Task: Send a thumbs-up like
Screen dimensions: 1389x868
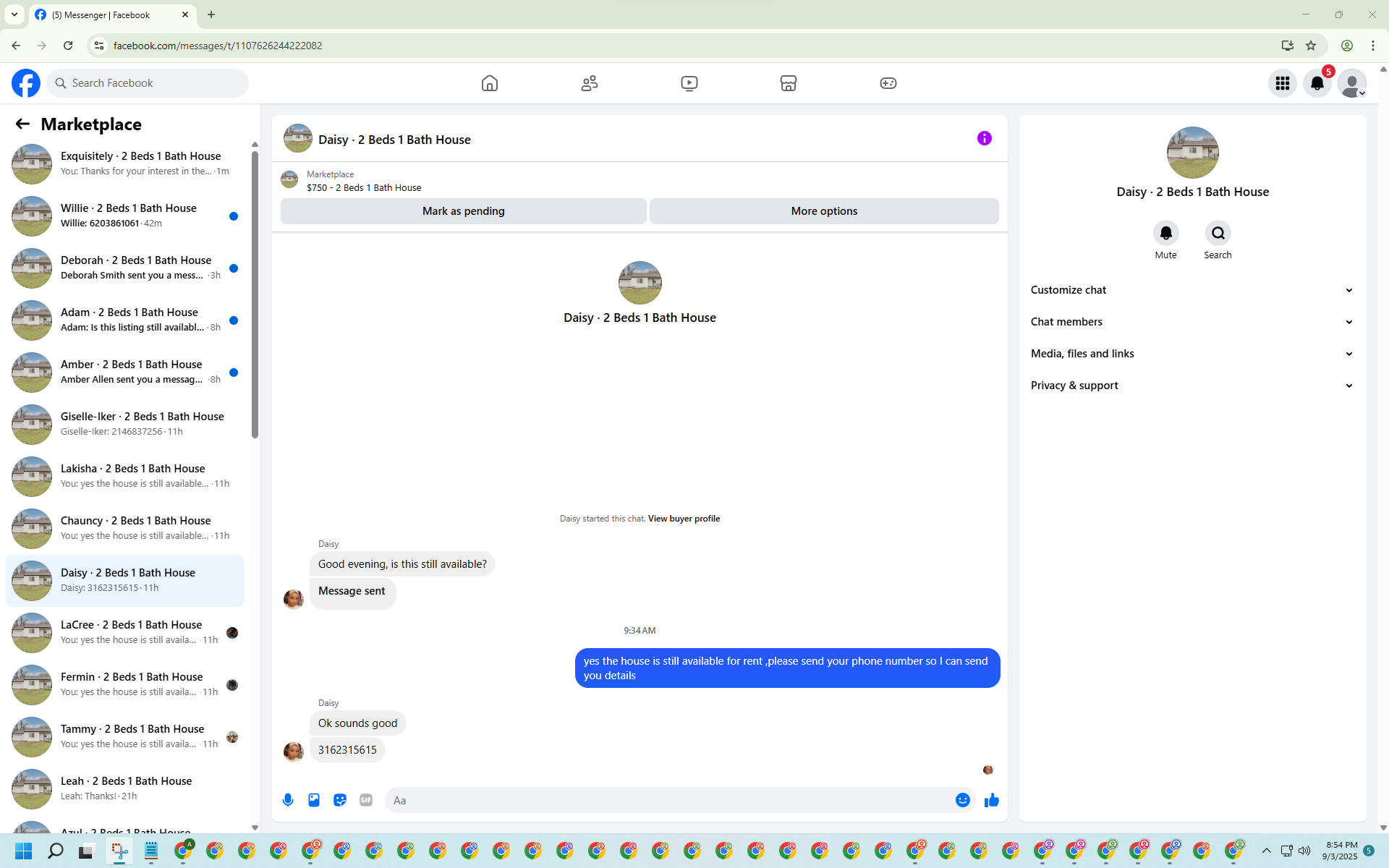Action: [x=992, y=800]
